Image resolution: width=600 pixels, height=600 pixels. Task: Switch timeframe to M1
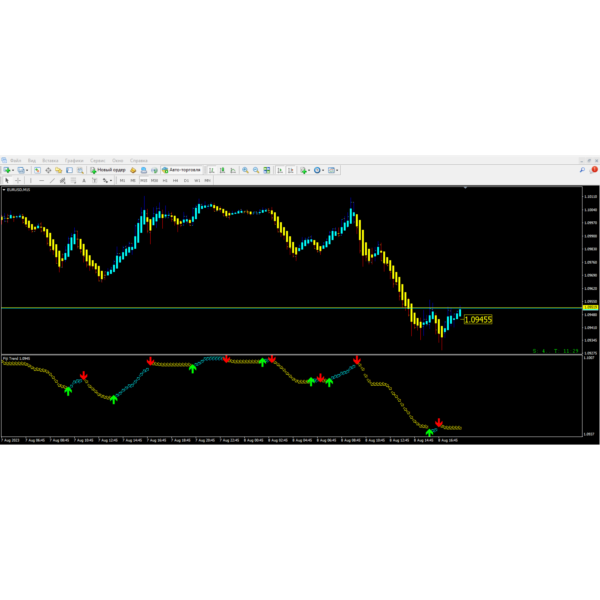(122, 181)
